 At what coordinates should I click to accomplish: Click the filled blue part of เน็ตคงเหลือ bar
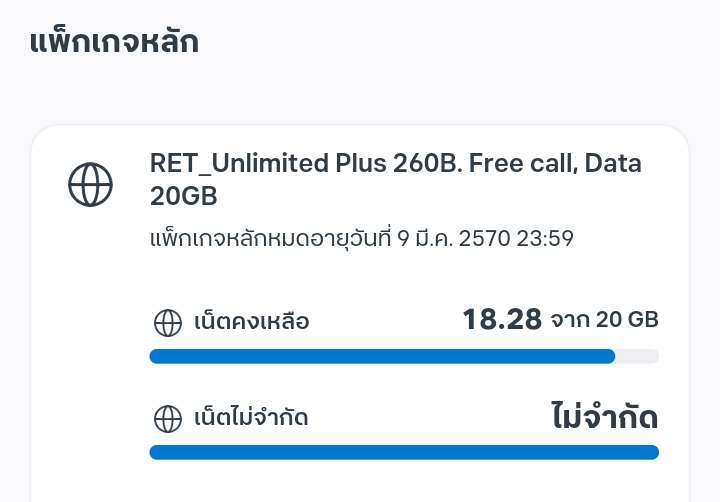380,356
